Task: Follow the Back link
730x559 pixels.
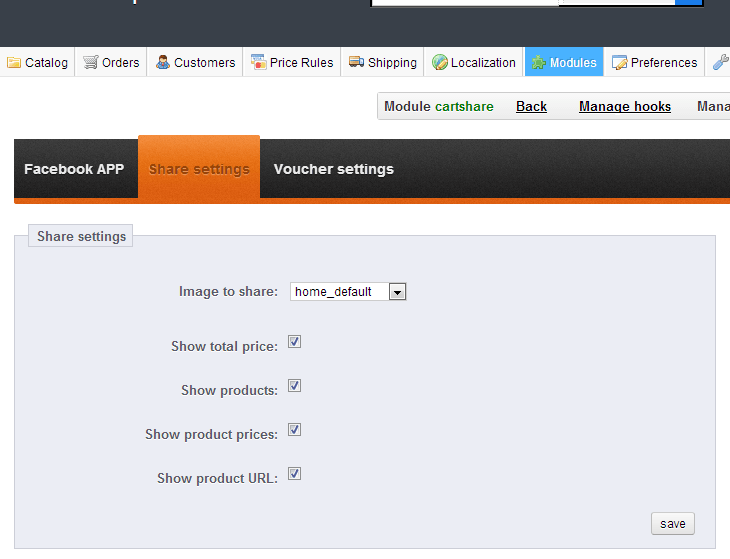Action: pos(531,106)
